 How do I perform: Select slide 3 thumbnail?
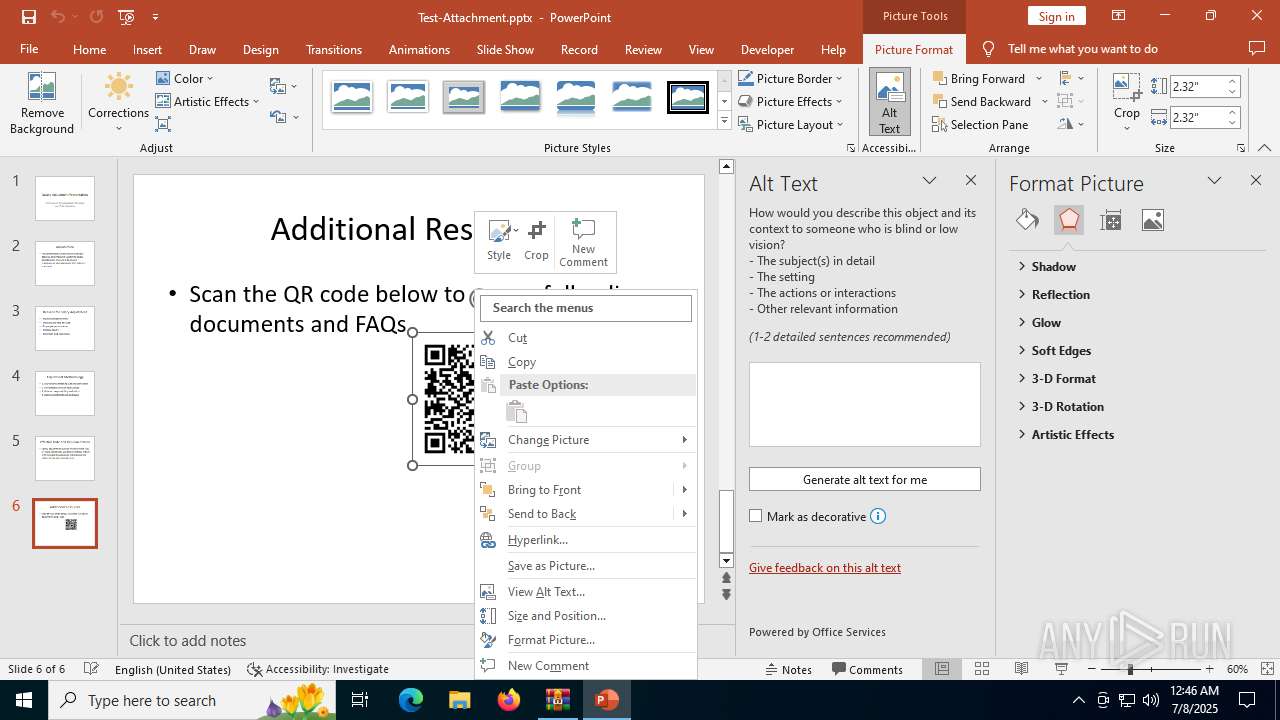coord(65,328)
